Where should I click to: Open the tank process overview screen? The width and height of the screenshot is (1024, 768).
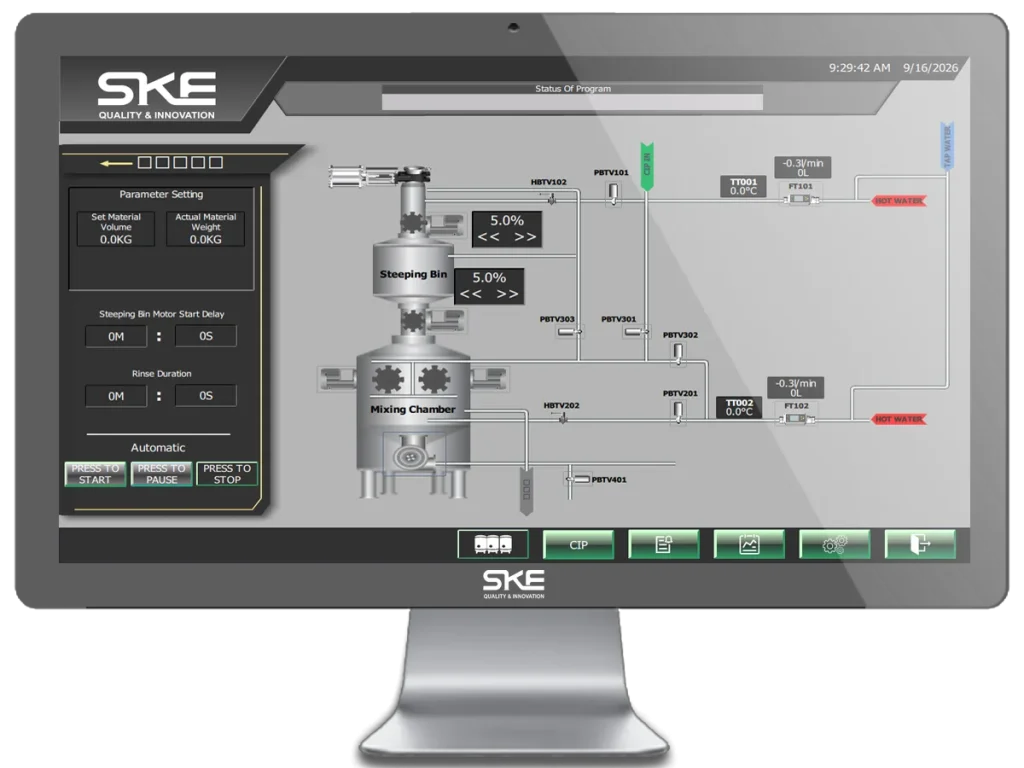tap(493, 544)
